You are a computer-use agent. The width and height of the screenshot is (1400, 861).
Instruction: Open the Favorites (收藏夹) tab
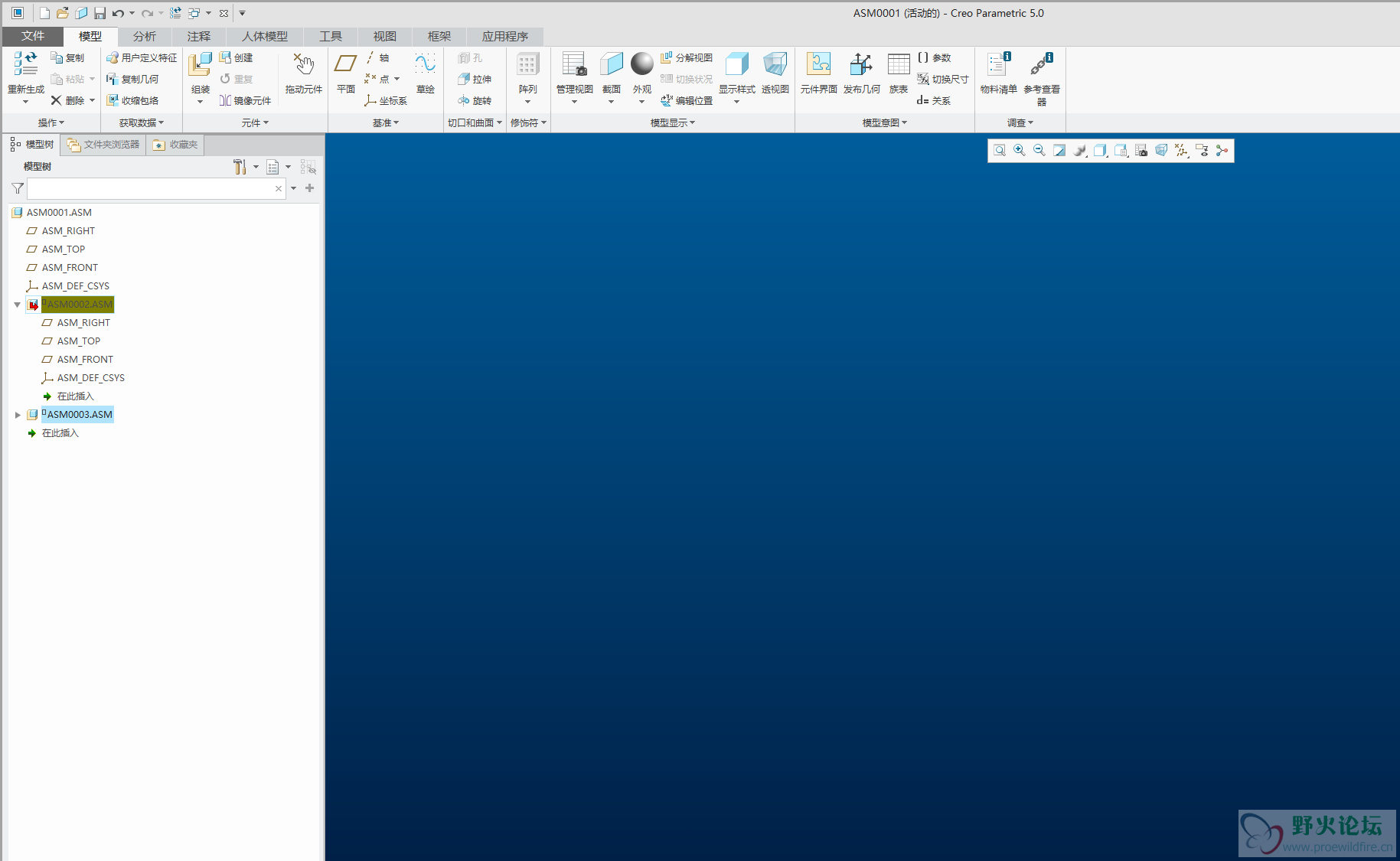tap(175, 144)
